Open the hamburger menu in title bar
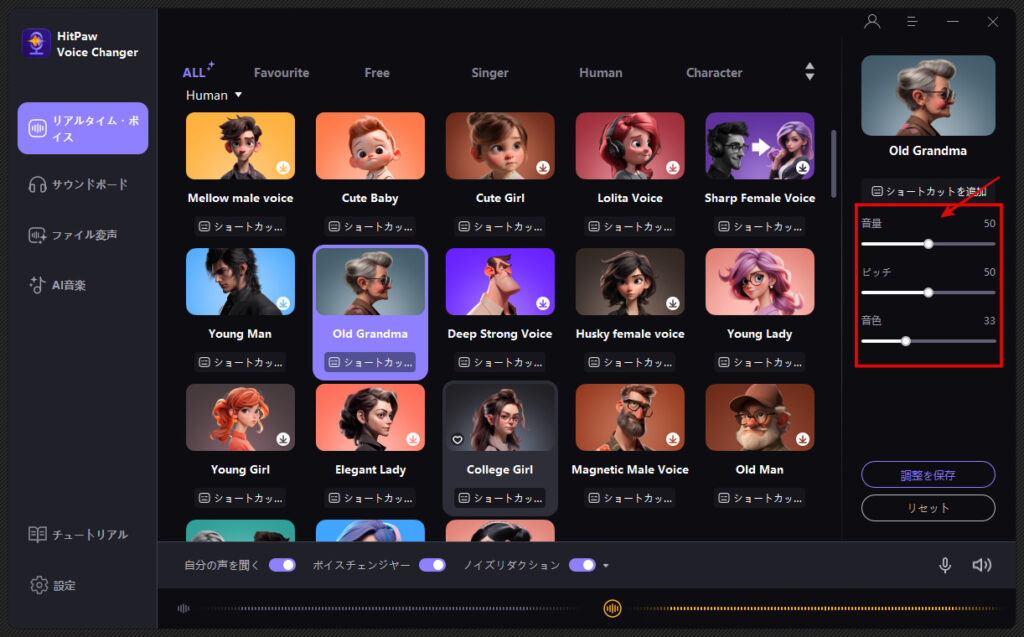Viewport: 1024px width, 637px height. (x=912, y=21)
